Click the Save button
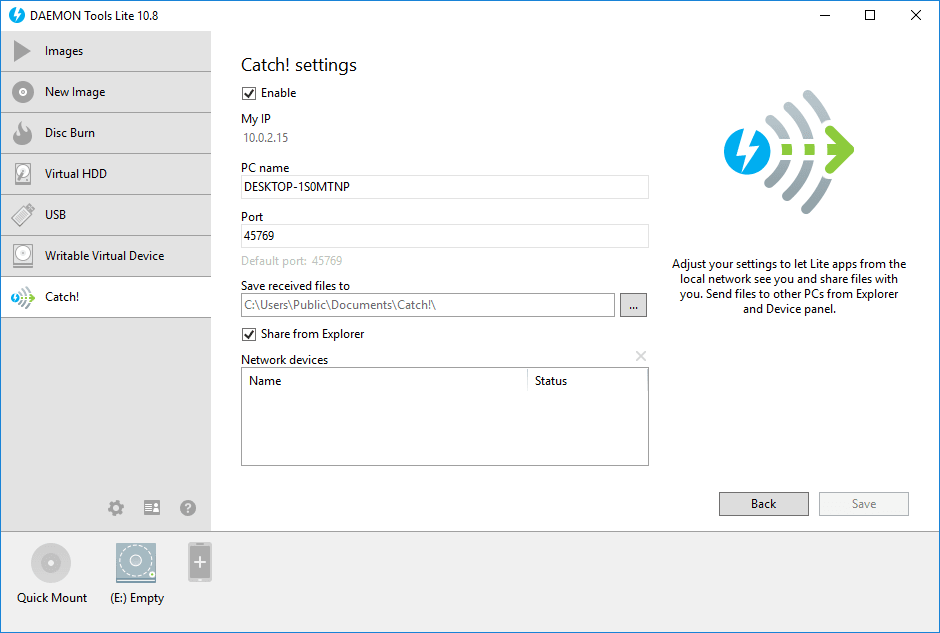The width and height of the screenshot is (940, 633). pyautogui.click(x=864, y=504)
